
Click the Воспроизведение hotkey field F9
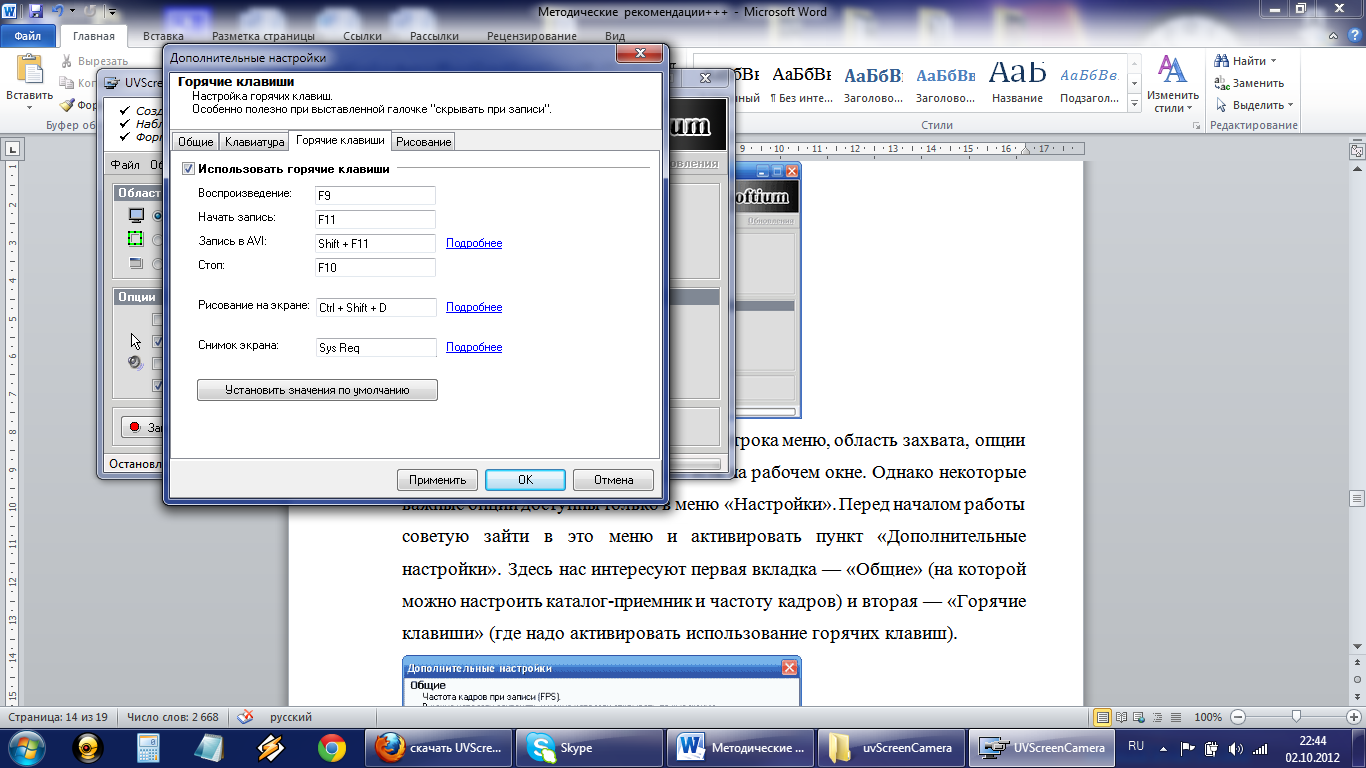(x=375, y=195)
